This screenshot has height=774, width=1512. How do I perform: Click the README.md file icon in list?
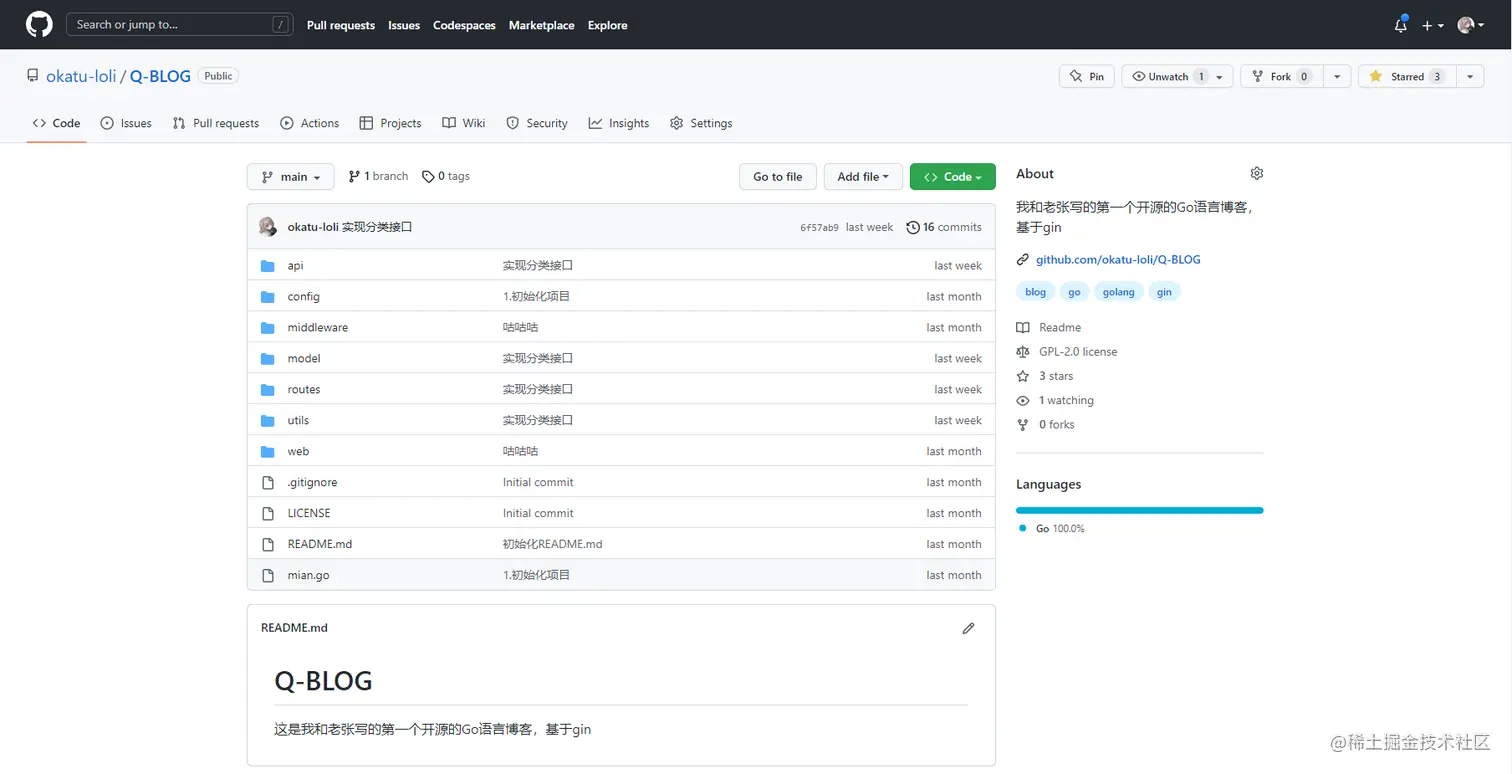pyautogui.click(x=267, y=545)
